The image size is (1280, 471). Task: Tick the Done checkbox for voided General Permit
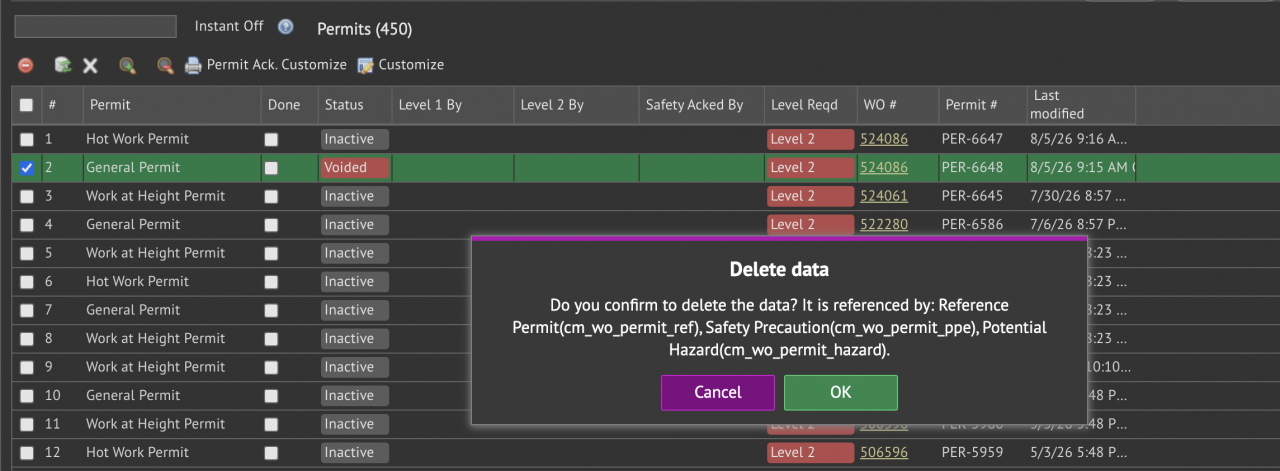coord(271,168)
